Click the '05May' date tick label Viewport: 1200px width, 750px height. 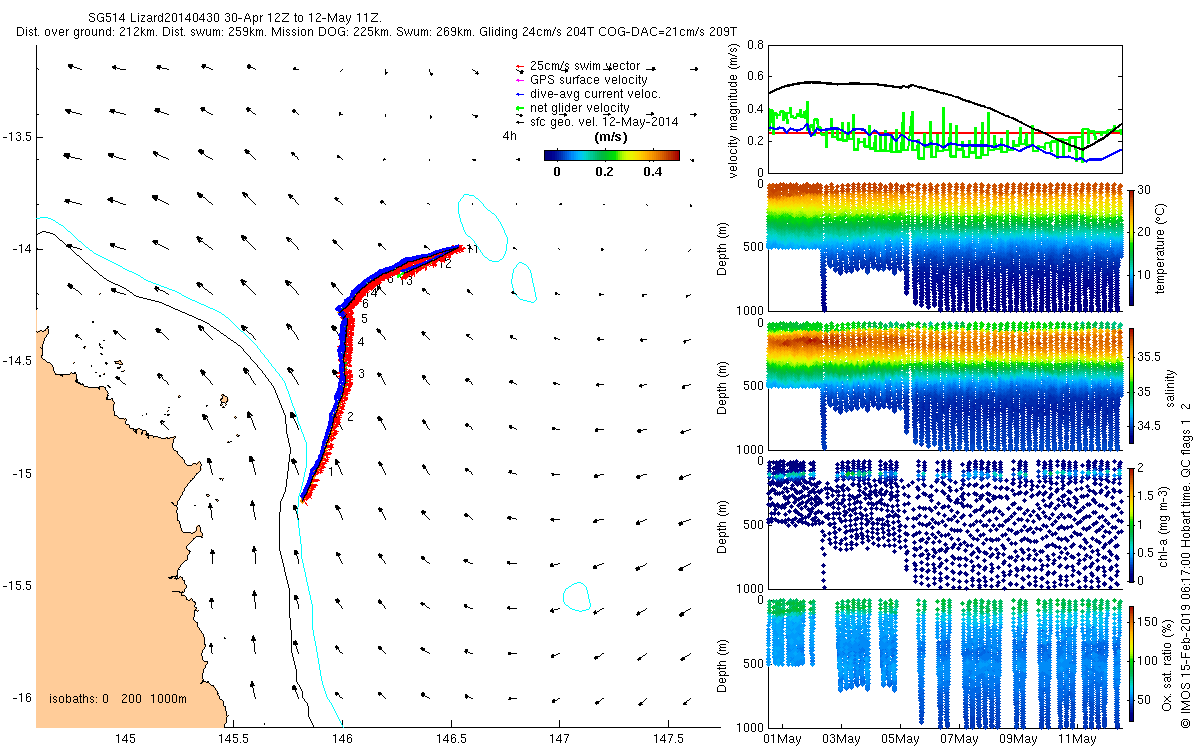(x=900, y=739)
